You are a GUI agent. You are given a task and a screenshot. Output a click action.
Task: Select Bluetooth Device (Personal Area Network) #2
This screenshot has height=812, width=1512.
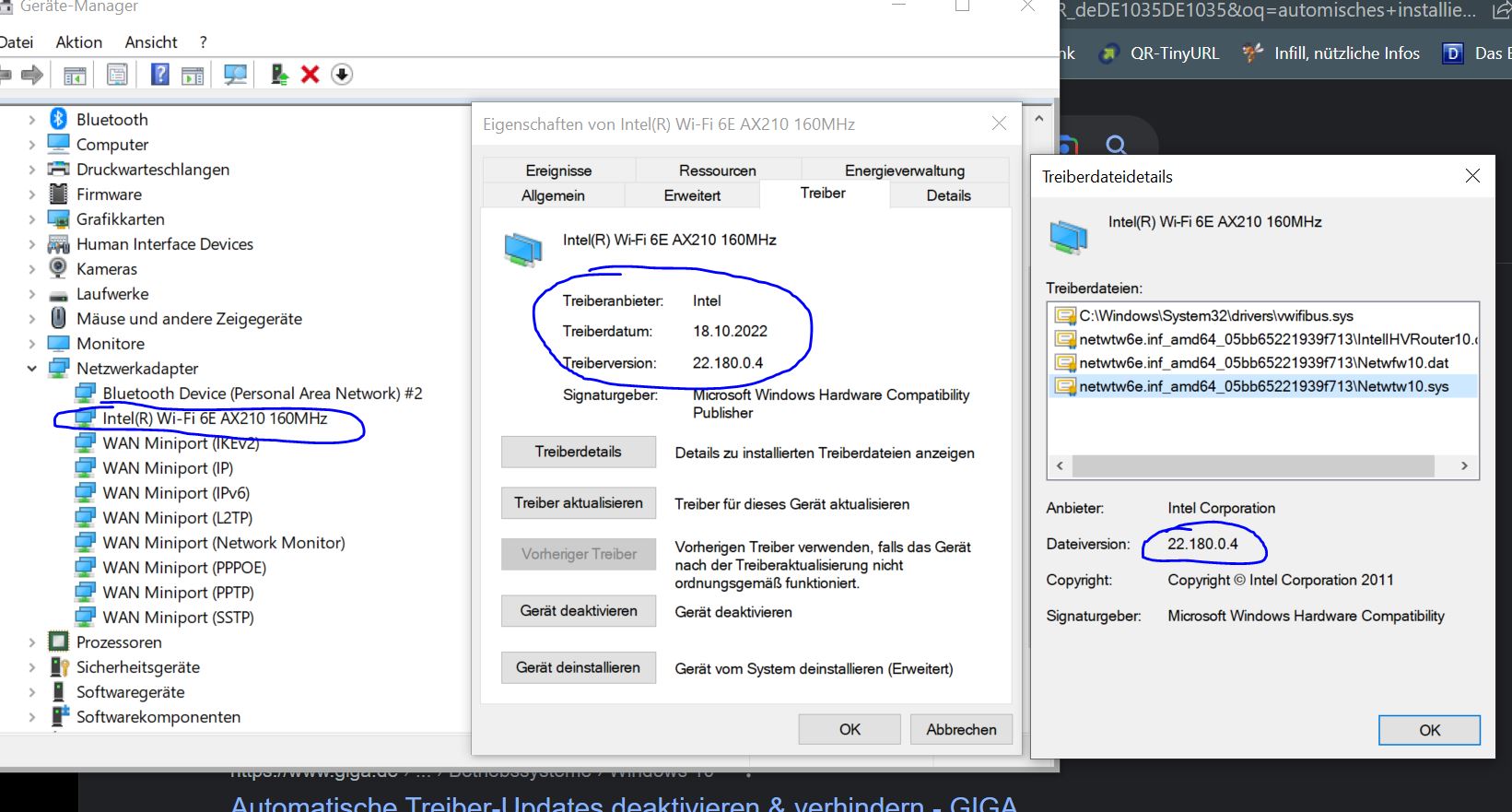coord(263,394)
